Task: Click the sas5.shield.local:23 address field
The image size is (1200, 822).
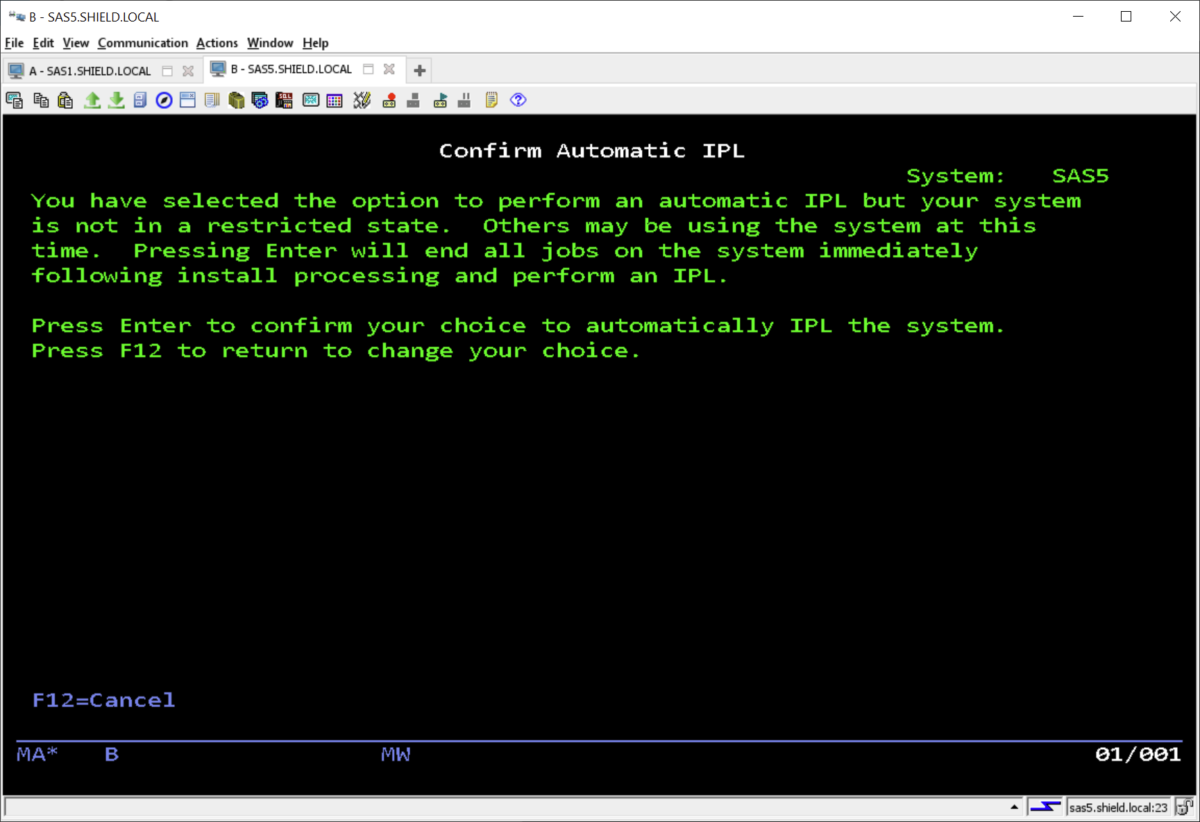Action: click(1119, 807)
